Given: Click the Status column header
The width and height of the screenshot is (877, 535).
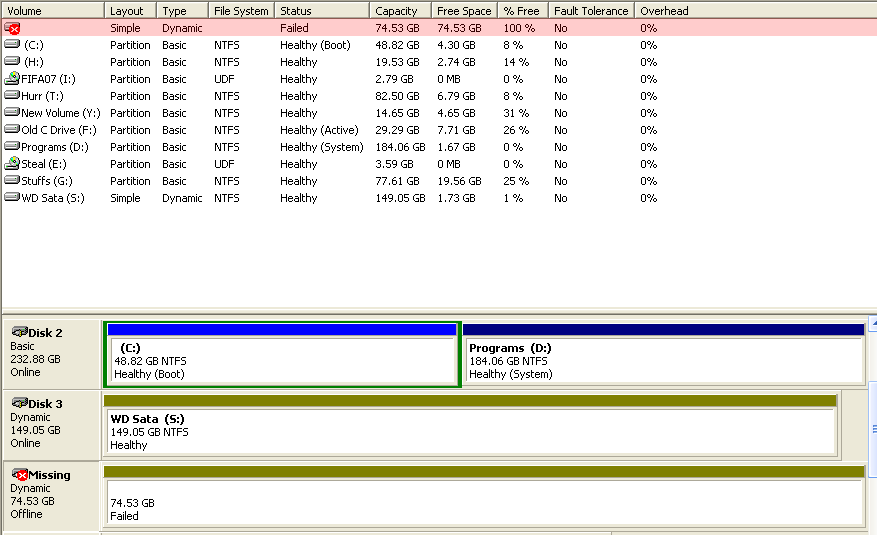Looking at the screenshot, I should coord(321,10).
